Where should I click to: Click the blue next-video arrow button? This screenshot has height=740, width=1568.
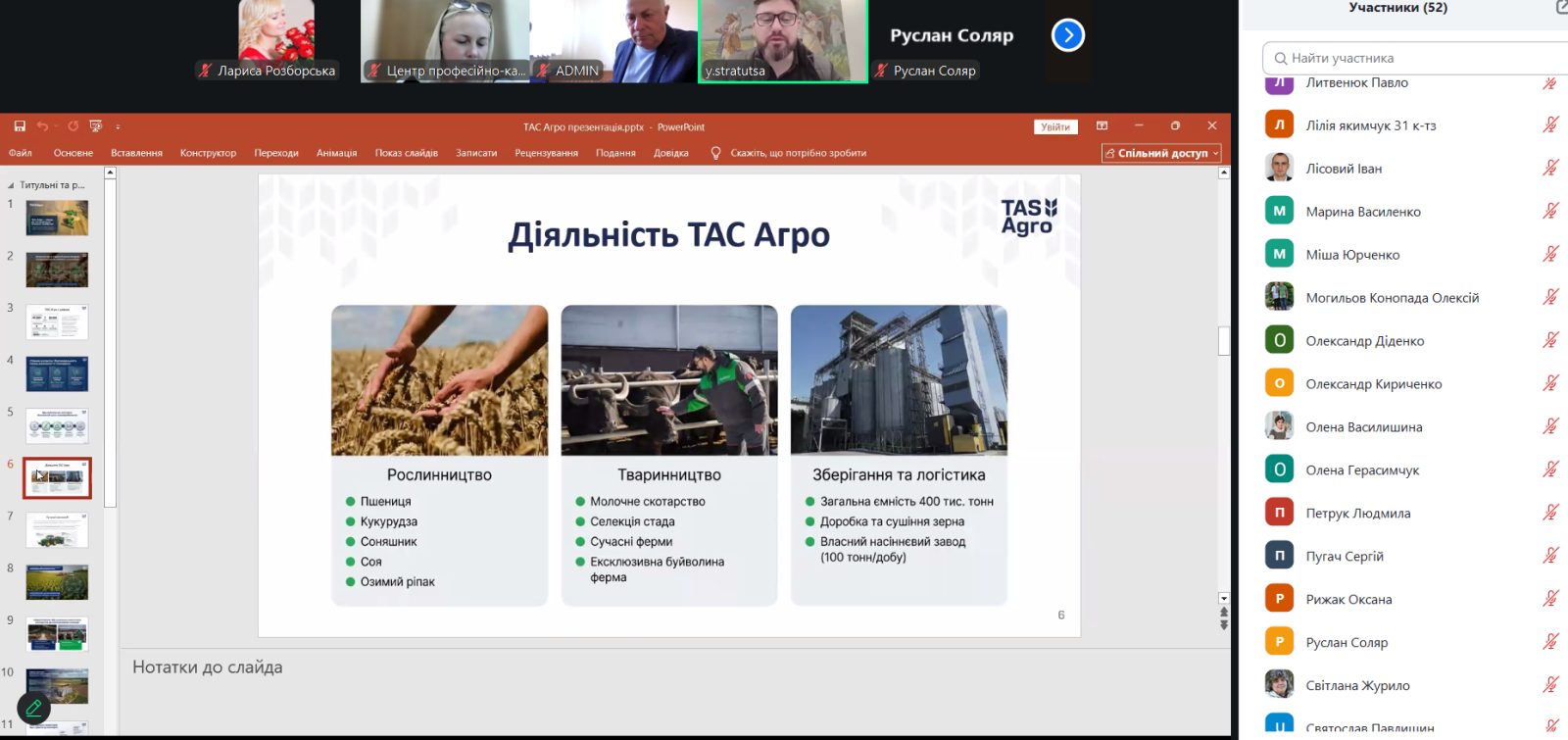coord(1067,36)
